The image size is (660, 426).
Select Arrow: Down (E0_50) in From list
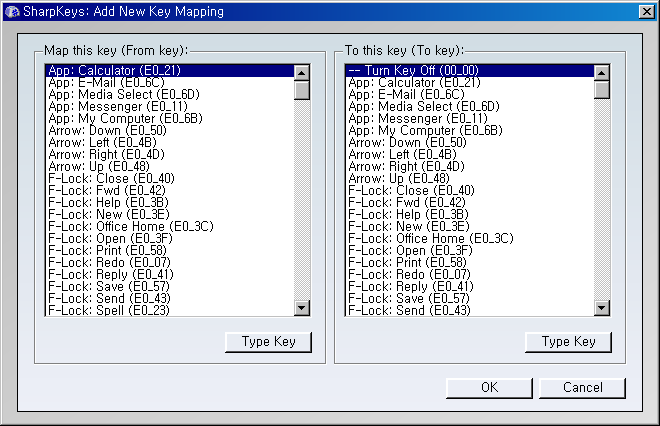coord(169,130)
